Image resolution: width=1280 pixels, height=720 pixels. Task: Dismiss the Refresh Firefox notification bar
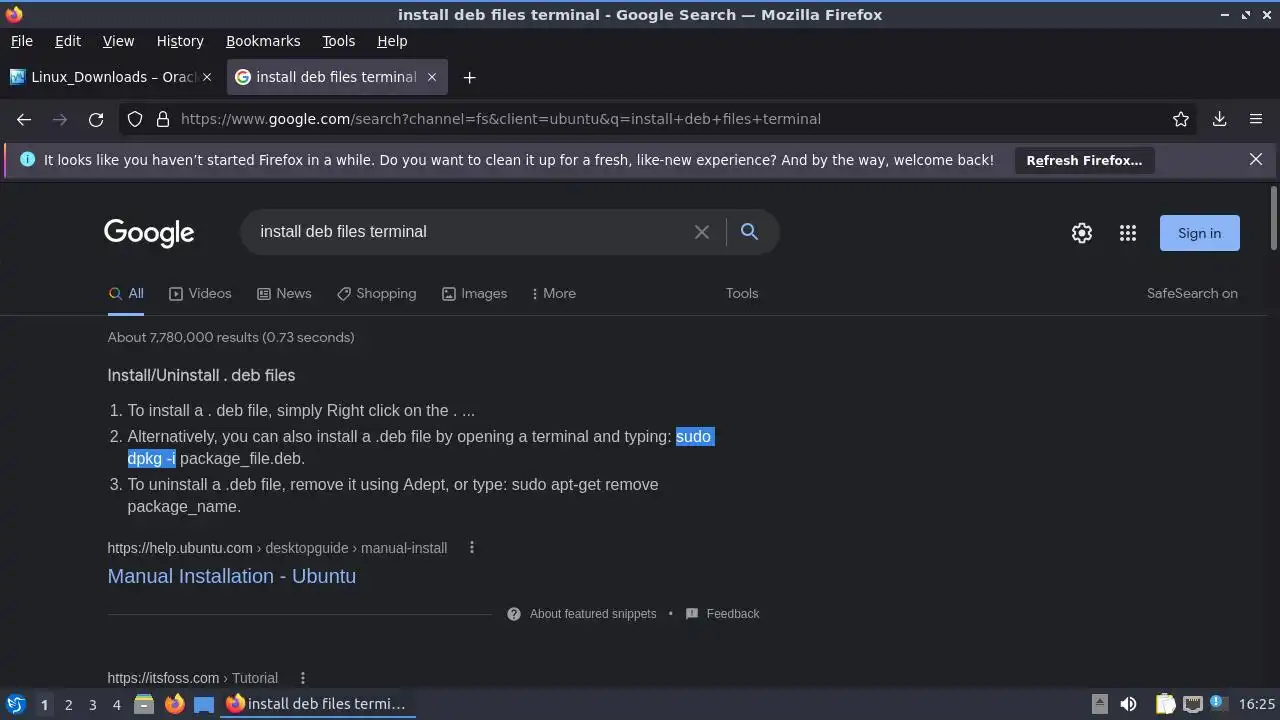click(1256, 159)
